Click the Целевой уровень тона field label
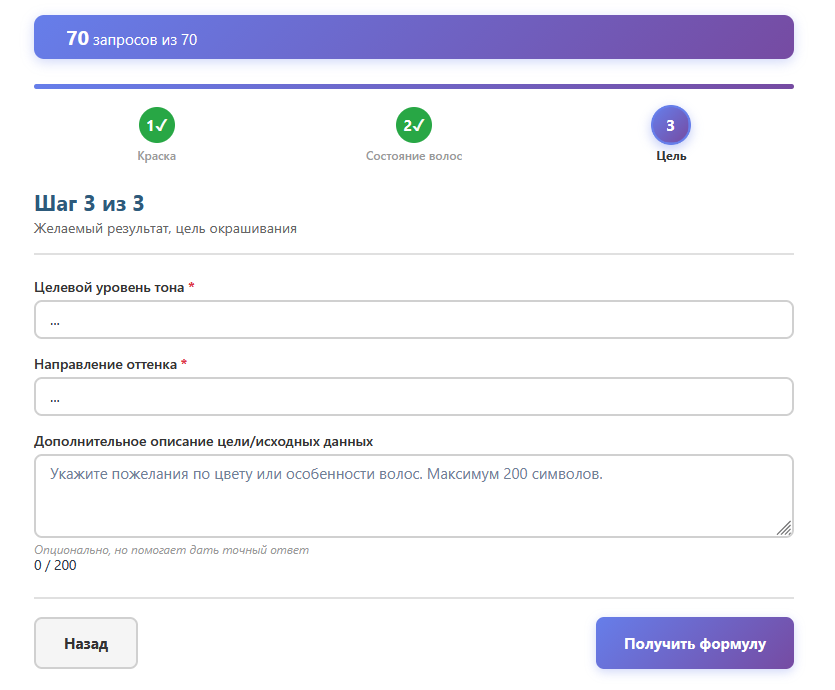This screenshot has width=835, height=690. pyautogui.click(x=110, y=287)
